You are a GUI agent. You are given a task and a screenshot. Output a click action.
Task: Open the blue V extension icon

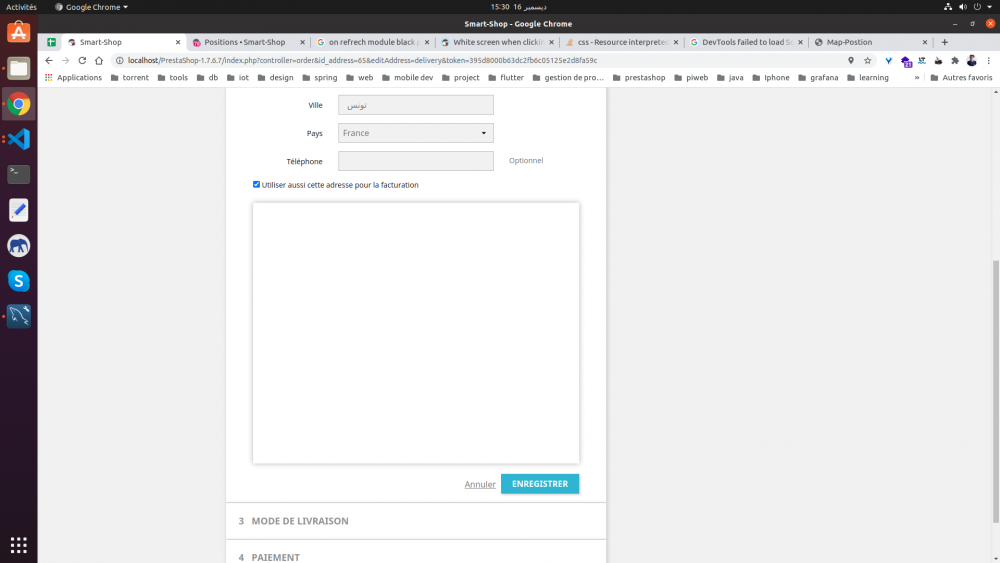(888, 61)
